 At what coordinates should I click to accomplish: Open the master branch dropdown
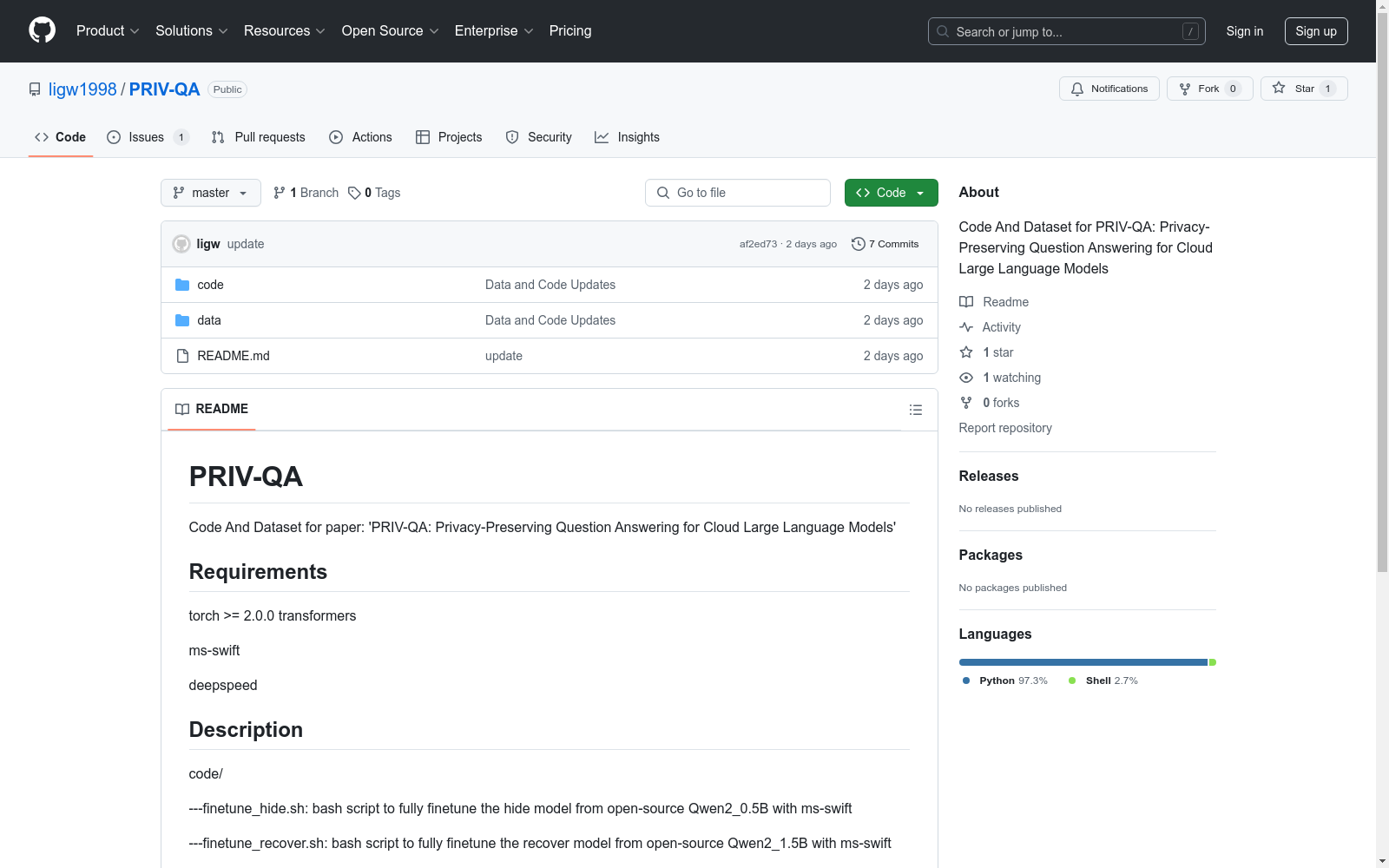tap(211, 193)
